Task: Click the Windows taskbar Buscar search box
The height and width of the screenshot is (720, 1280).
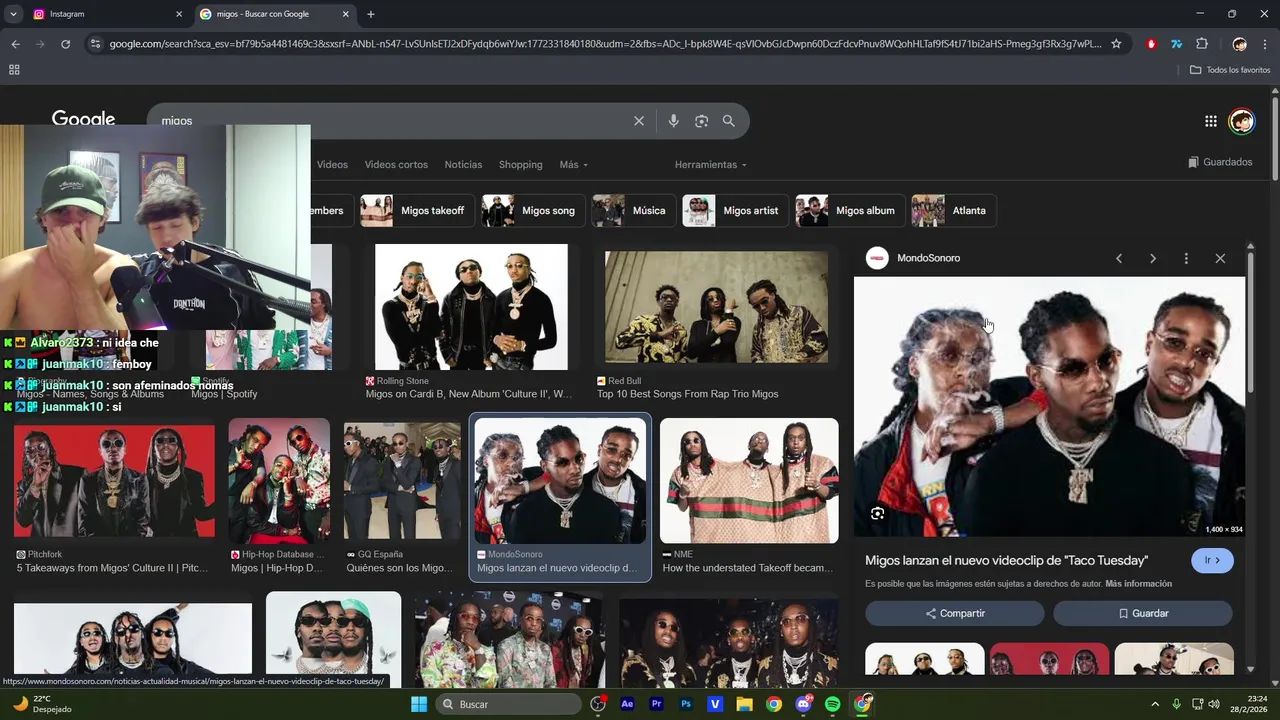Action: tap(510, 704)
